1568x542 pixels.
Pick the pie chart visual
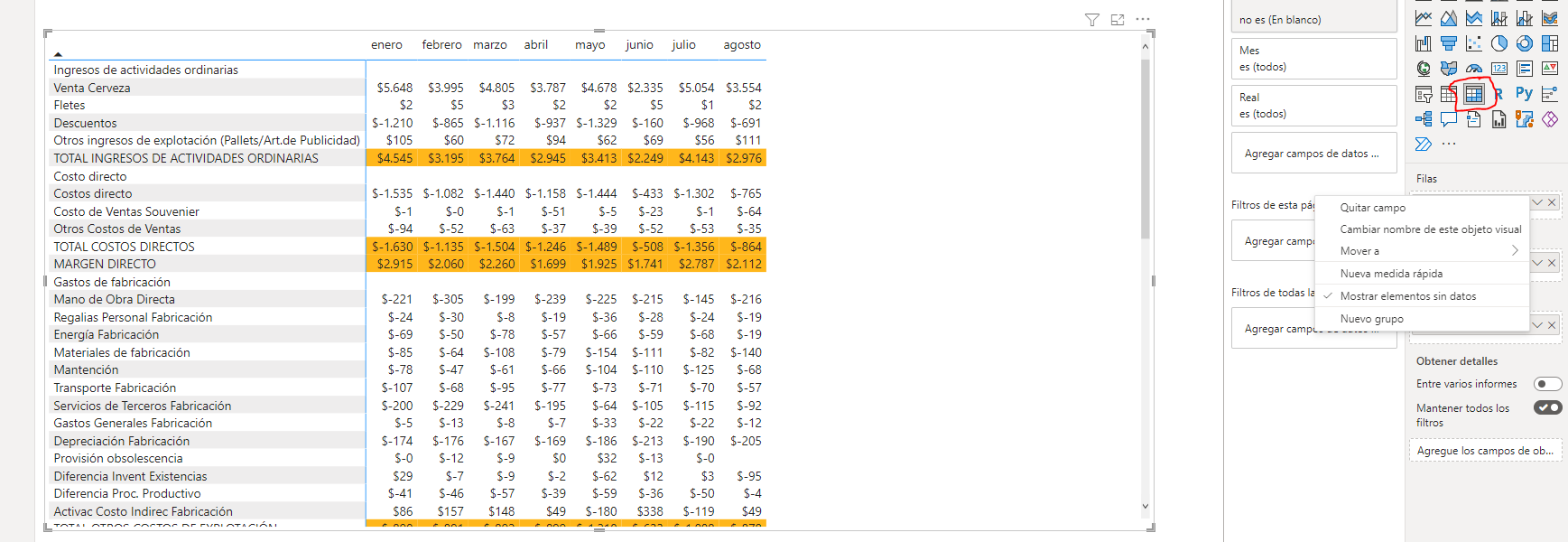[1499, 43]
